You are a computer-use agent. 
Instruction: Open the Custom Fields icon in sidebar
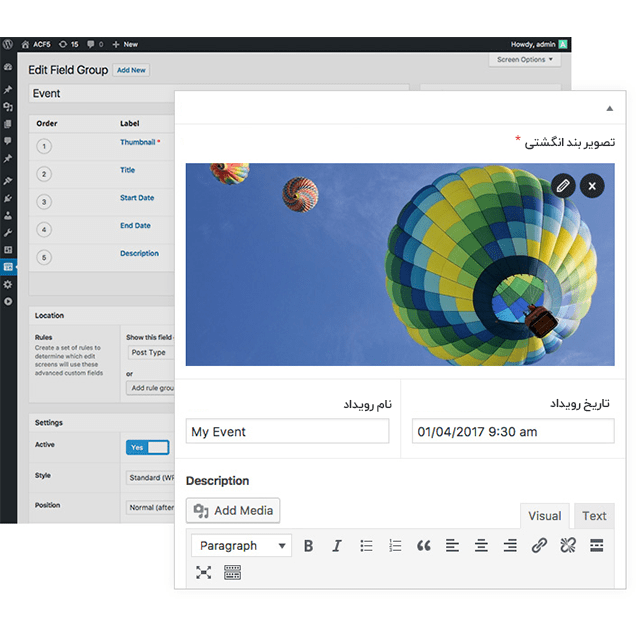tap(8, 267)
